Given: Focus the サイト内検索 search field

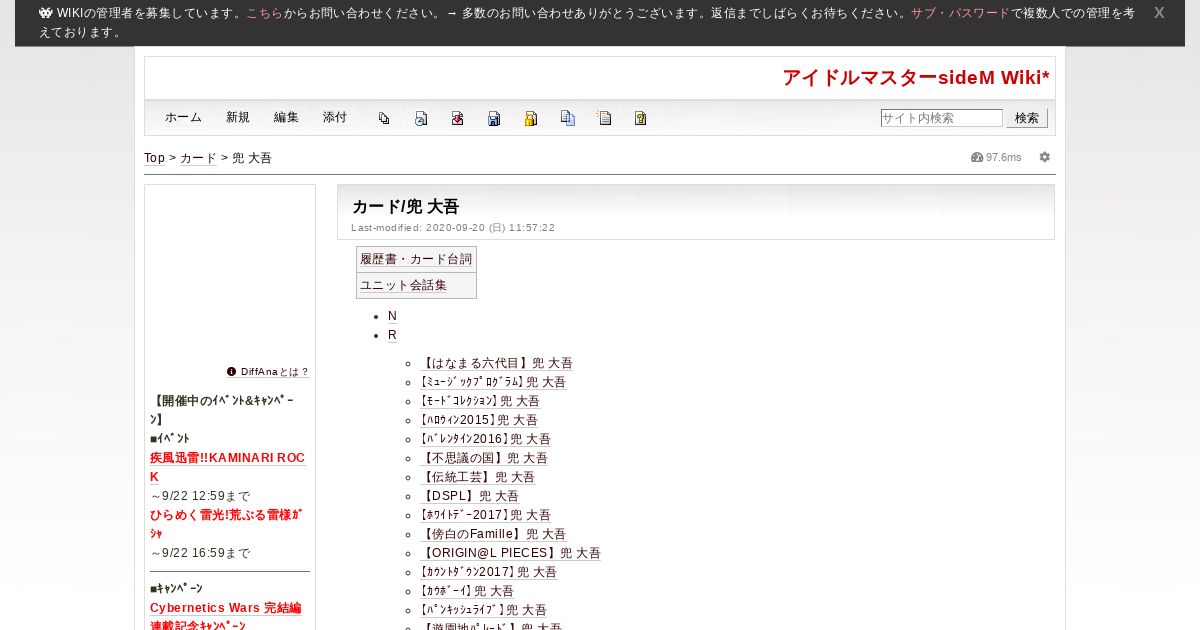Looking at the screenshot, I should pos(941,118).
